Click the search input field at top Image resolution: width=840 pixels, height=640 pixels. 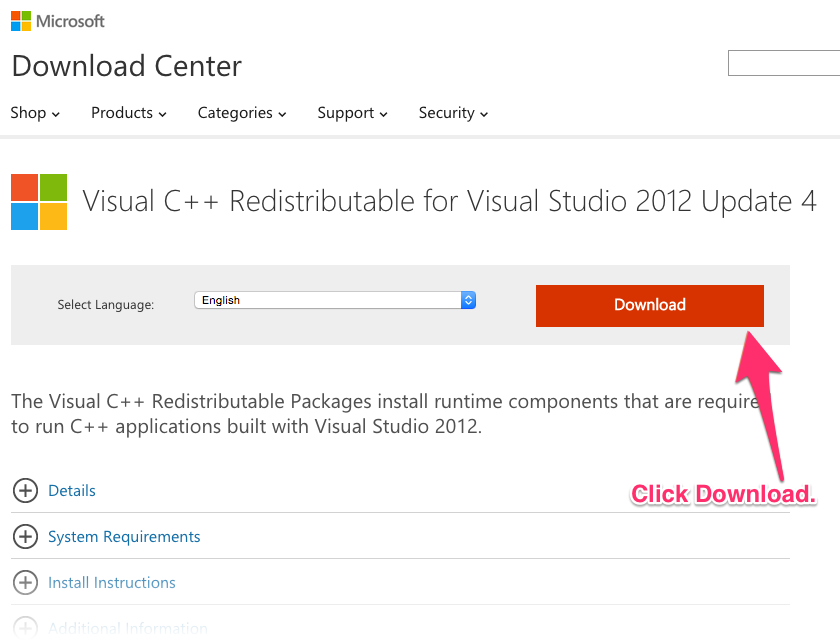784,63
